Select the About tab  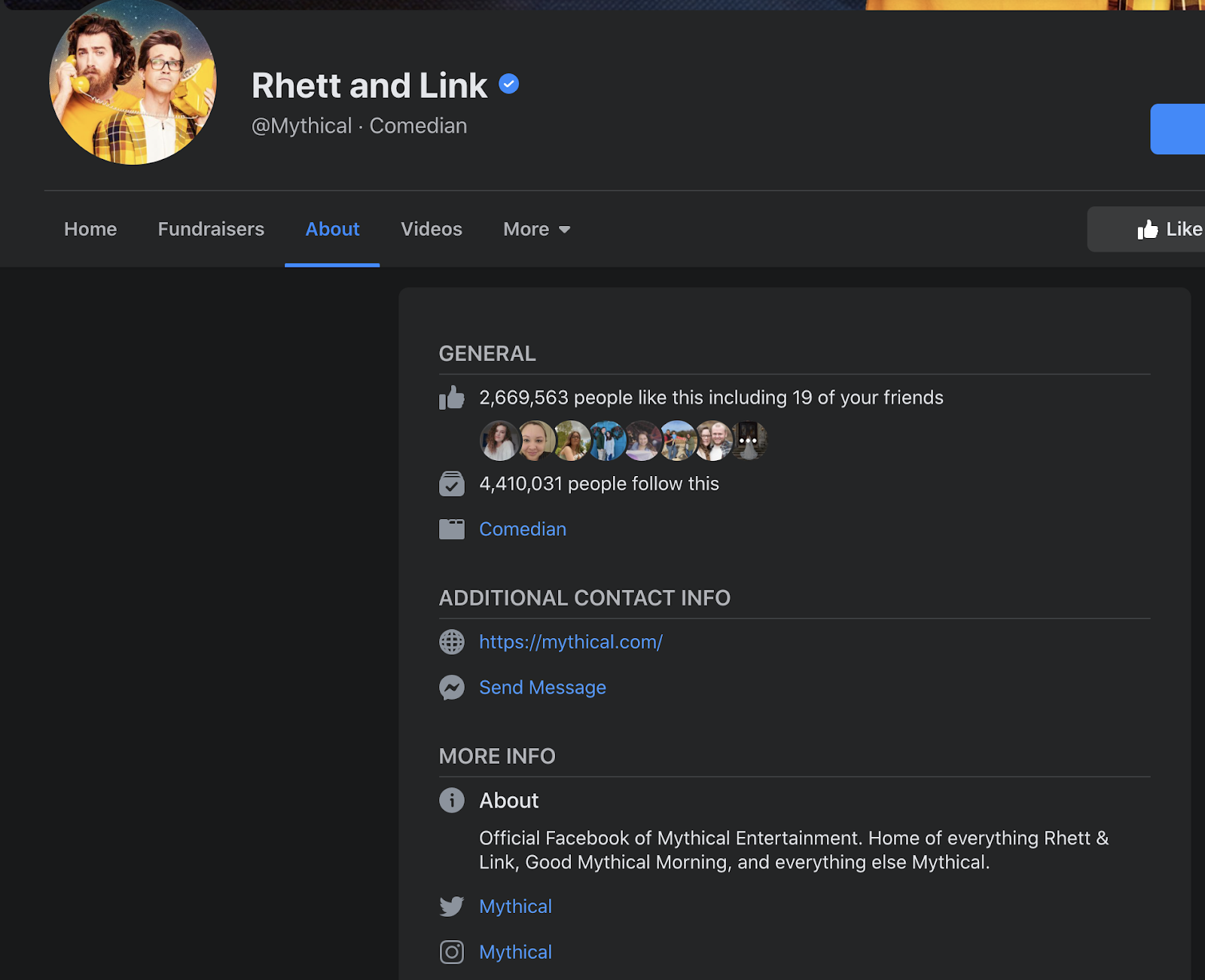pyautogui.click(x=332, y=229)
